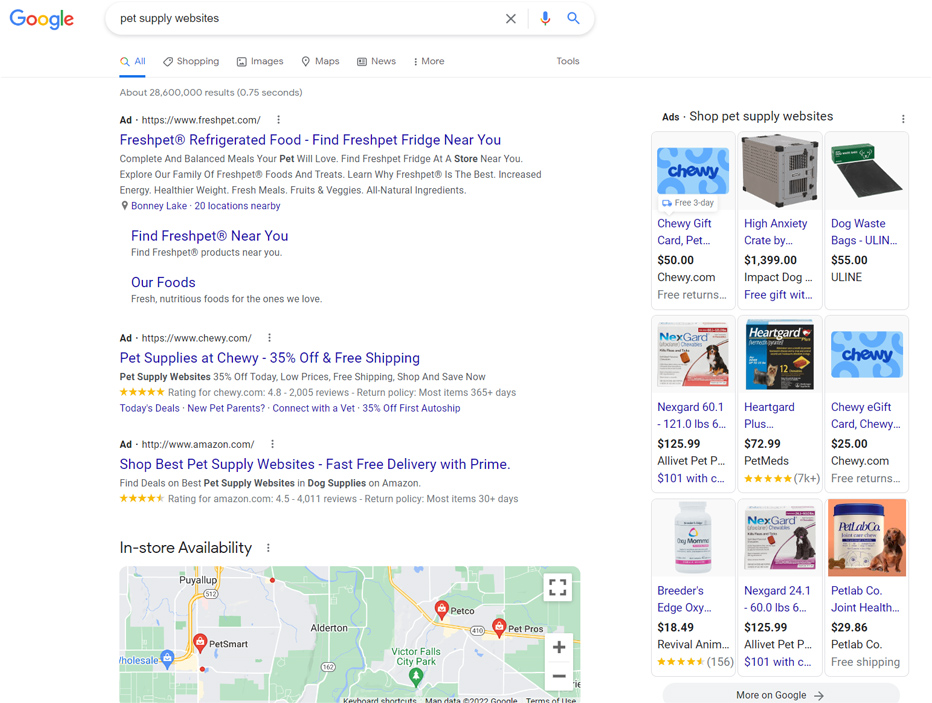Expand the More search categories menu
Viewport: 932px width, 703px height.
coord(429,61)
